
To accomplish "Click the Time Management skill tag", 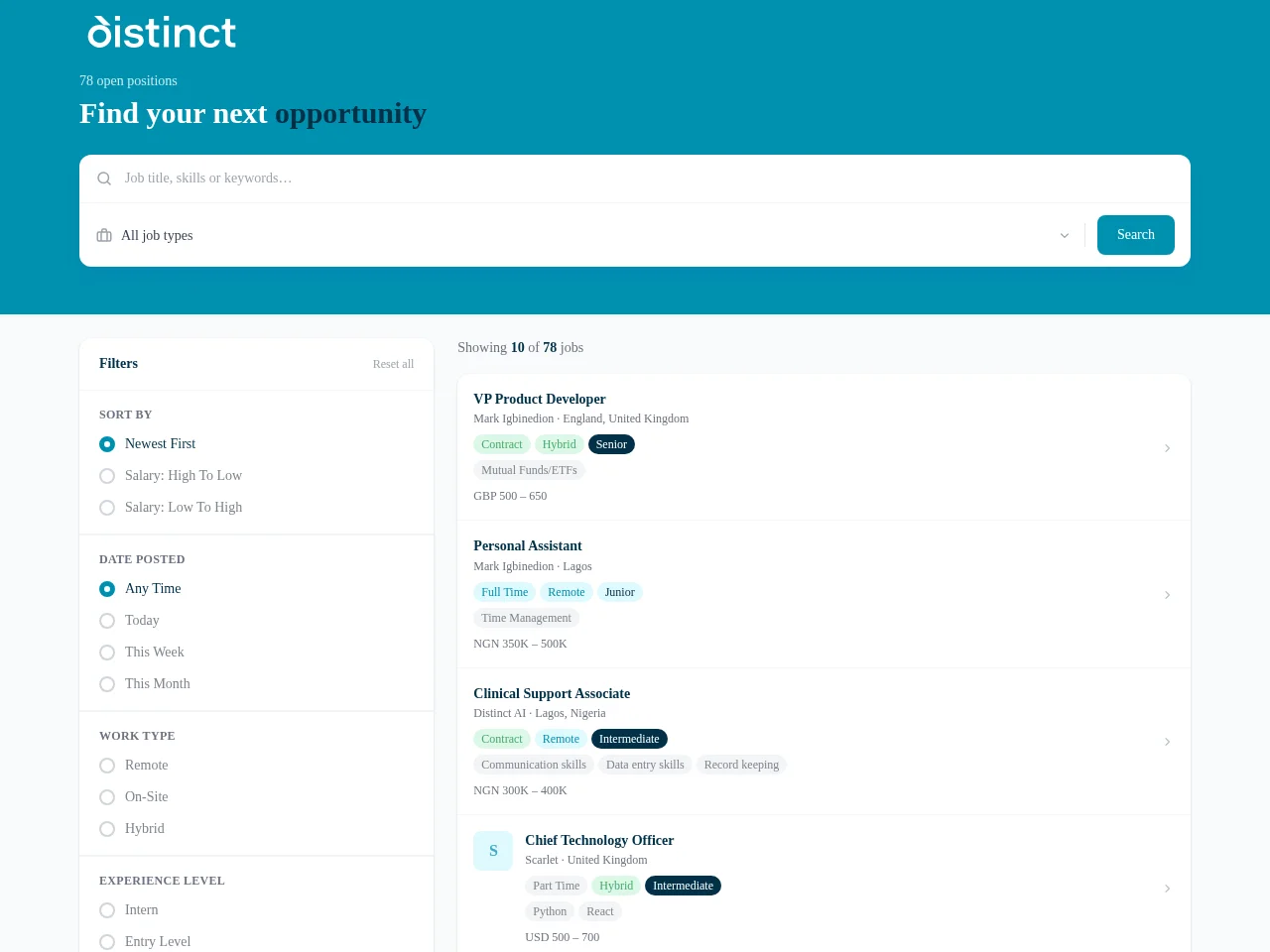I will pos(526,618).
